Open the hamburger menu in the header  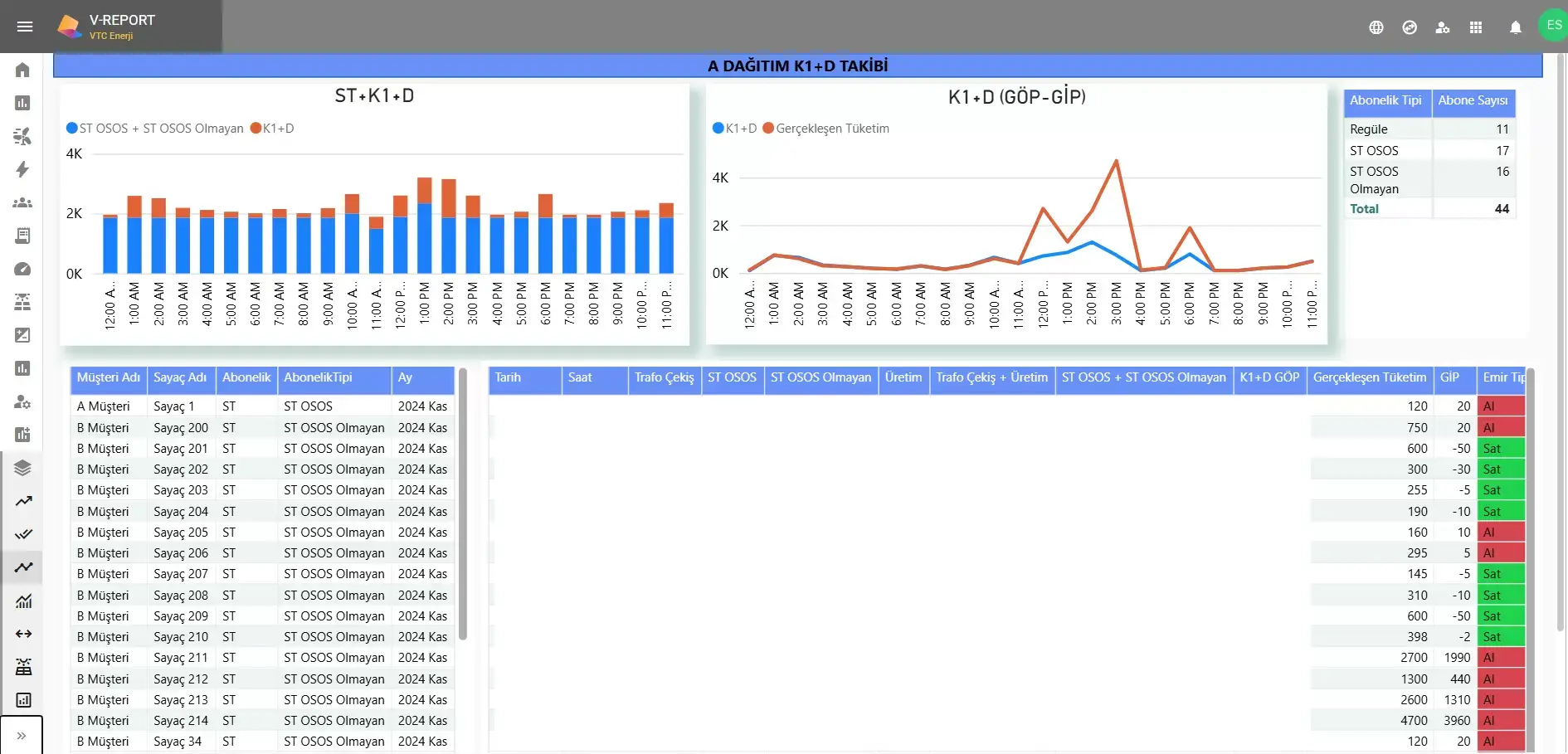click(25, 27)
